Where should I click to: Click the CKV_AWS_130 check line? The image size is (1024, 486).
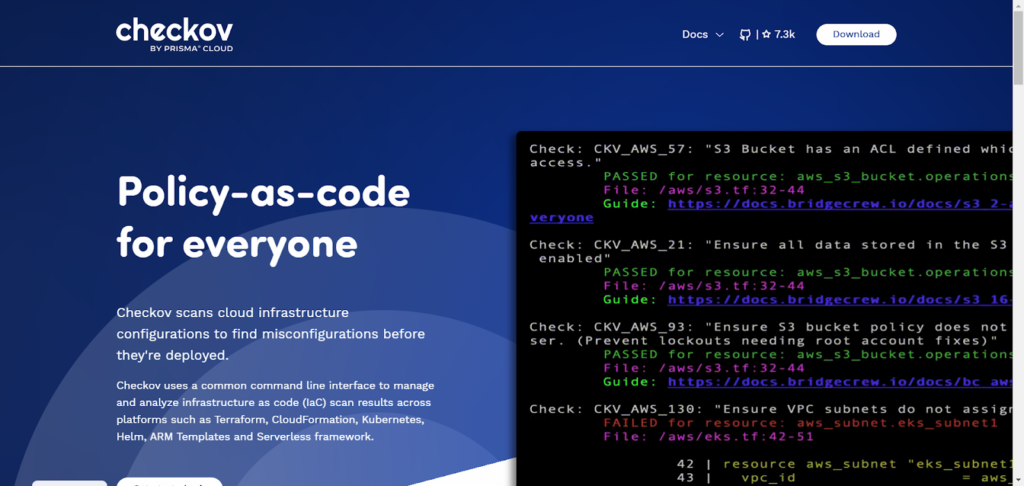[771, 410]
